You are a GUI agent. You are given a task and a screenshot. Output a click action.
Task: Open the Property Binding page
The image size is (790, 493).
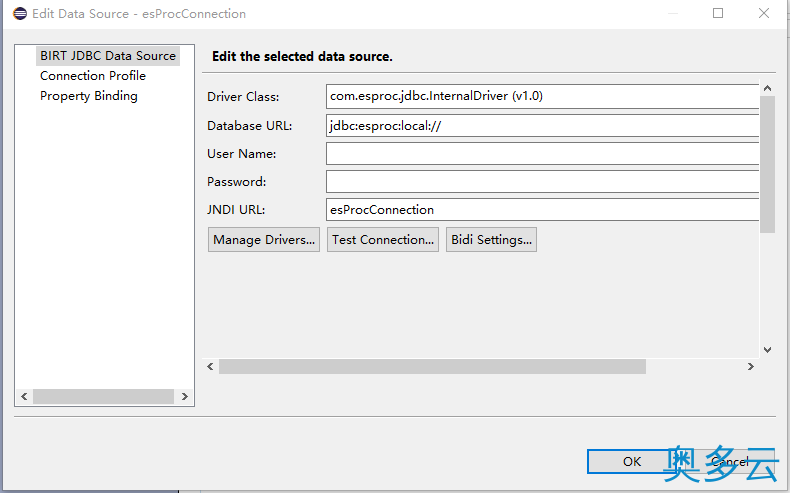pyautogui.click(x=89, y=96)
